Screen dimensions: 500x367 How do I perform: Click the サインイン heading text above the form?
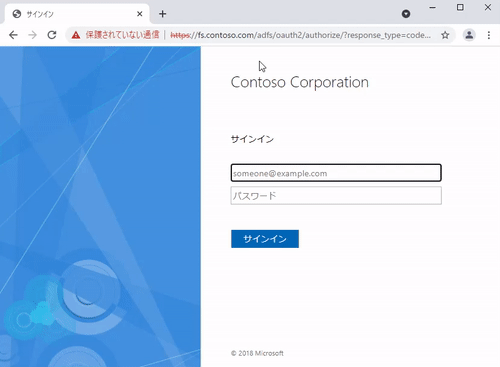[252, 139]
